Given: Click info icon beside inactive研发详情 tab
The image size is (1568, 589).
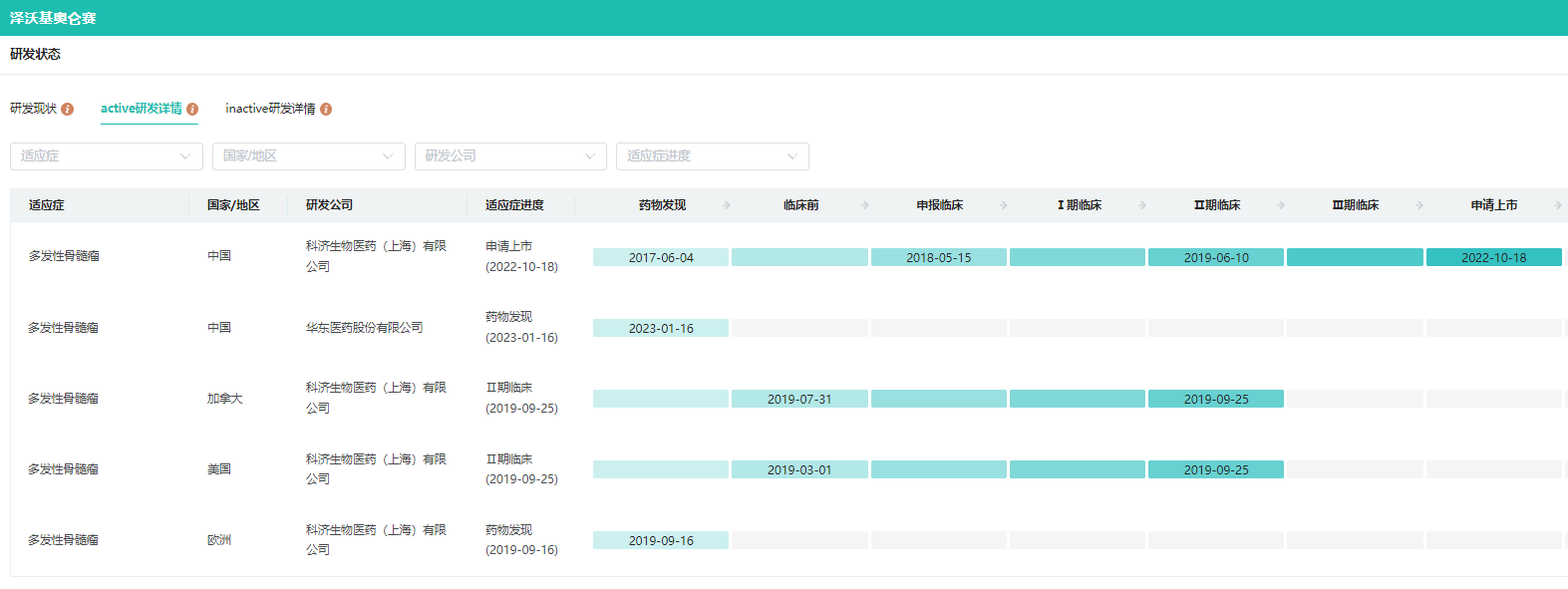Looking at the screenshot, I should coord(326,110).
